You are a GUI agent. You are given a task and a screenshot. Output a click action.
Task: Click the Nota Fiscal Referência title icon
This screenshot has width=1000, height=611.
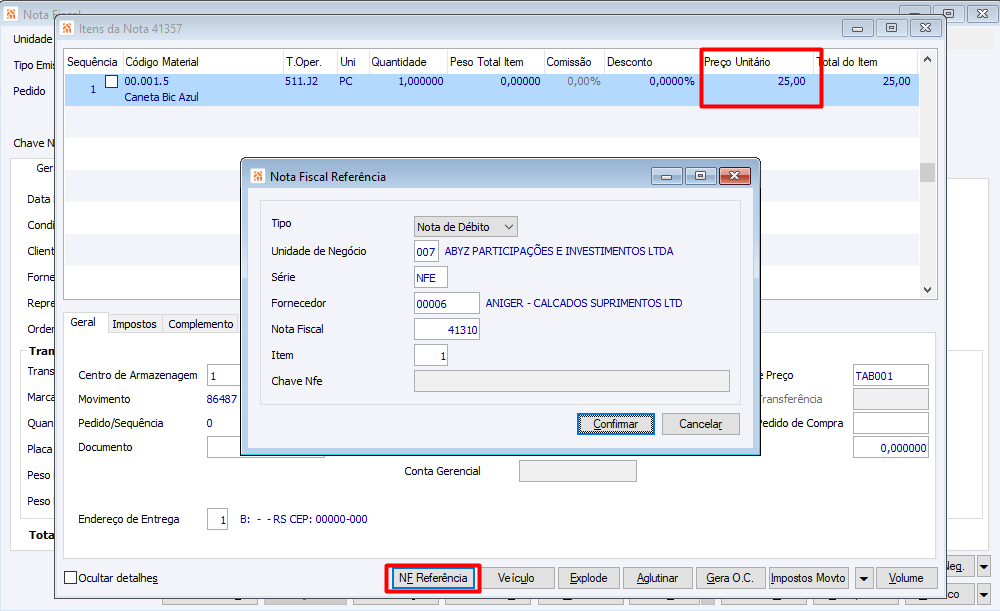258,176
